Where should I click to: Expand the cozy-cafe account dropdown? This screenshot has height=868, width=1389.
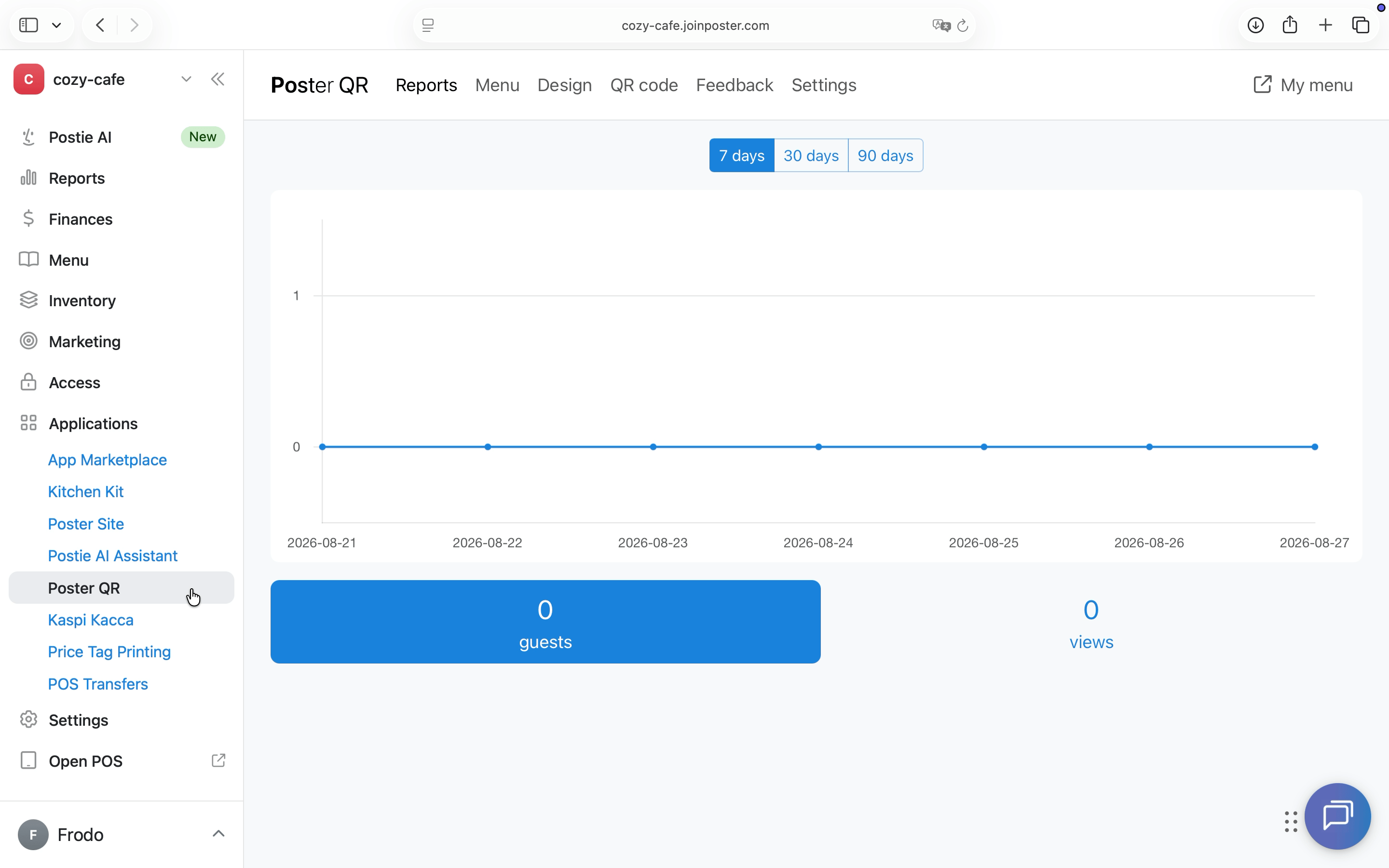click(186, 79)
